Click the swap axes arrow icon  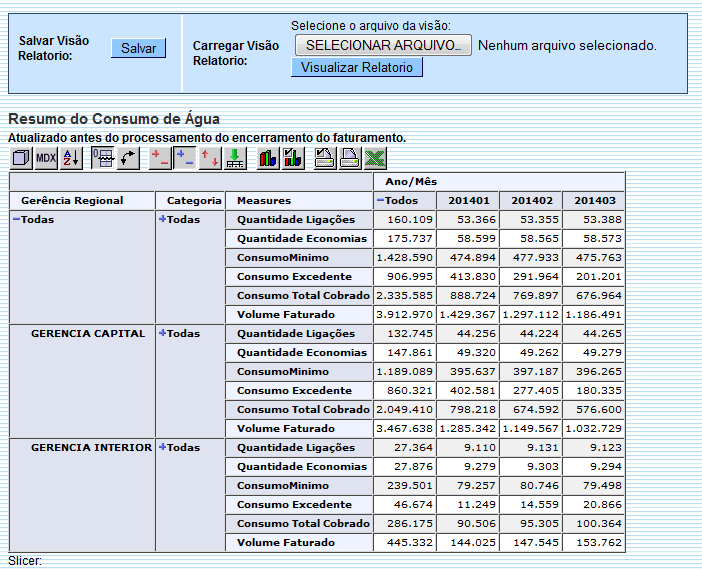128,158
